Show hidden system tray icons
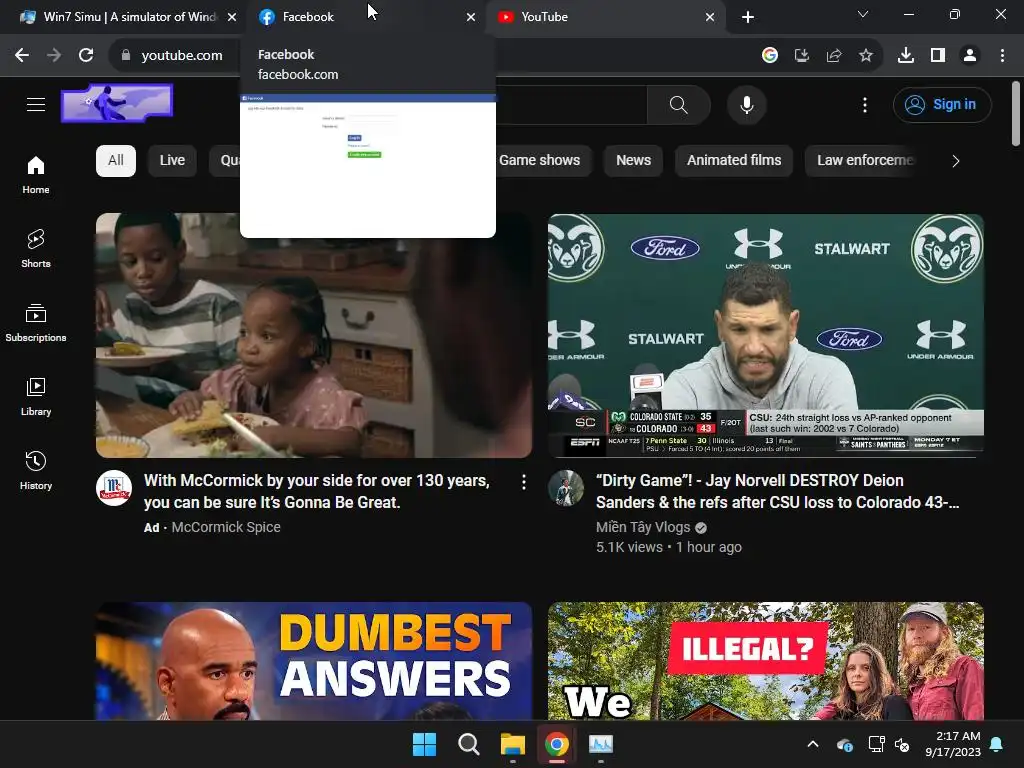This screenshot has width=1024, height=768. pos(813,744)
